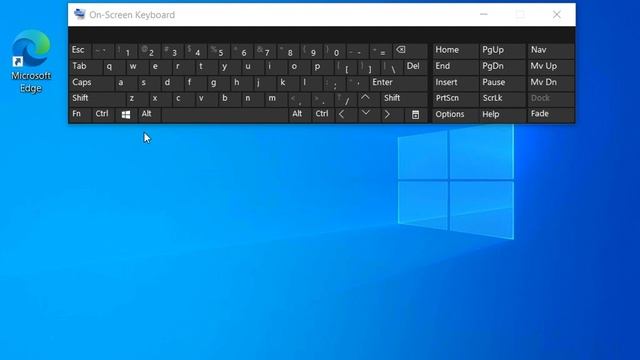Tap the Esc key

coord(80,51)
